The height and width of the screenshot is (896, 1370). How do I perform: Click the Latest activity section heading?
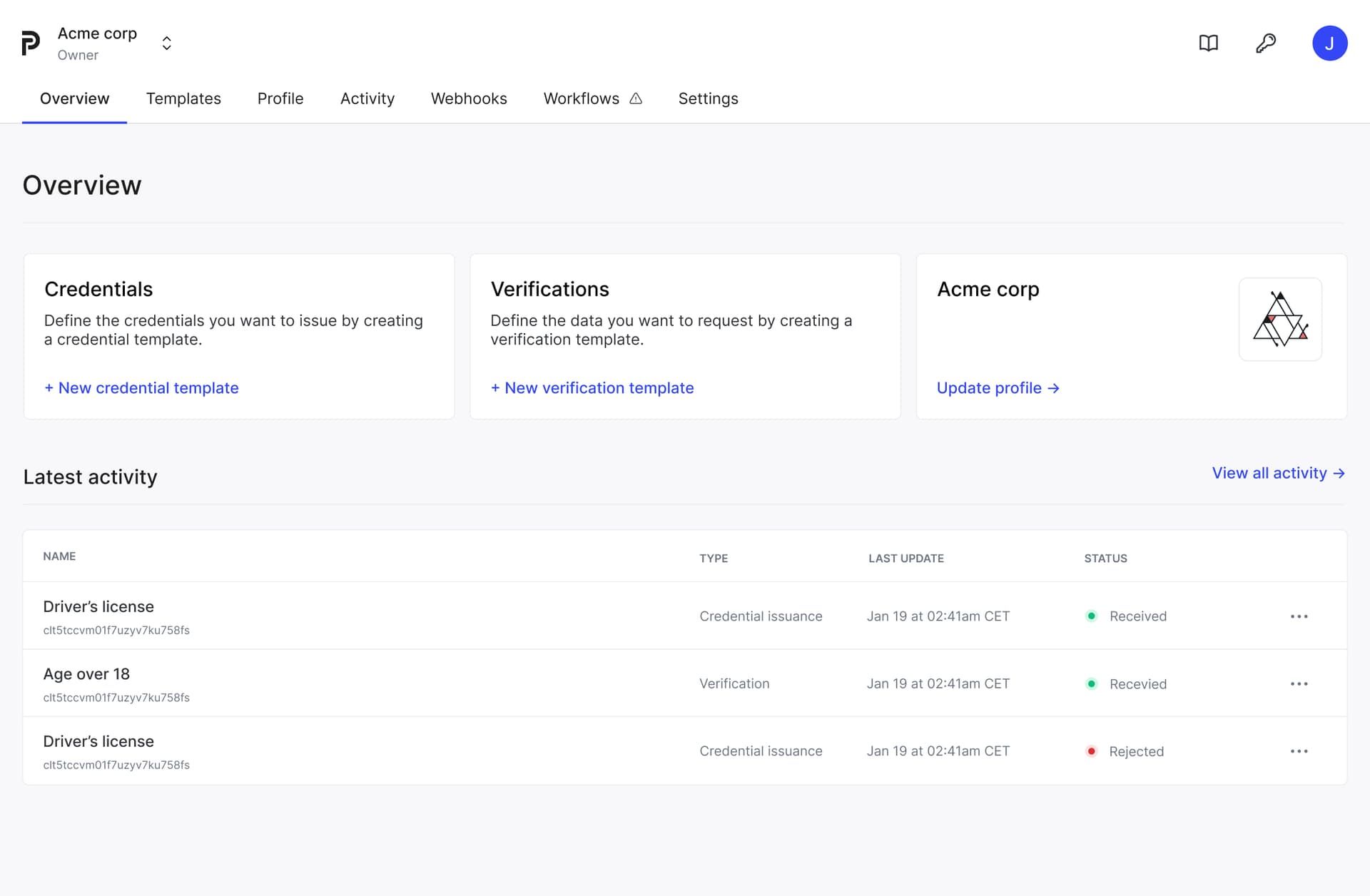click(90, 477)
